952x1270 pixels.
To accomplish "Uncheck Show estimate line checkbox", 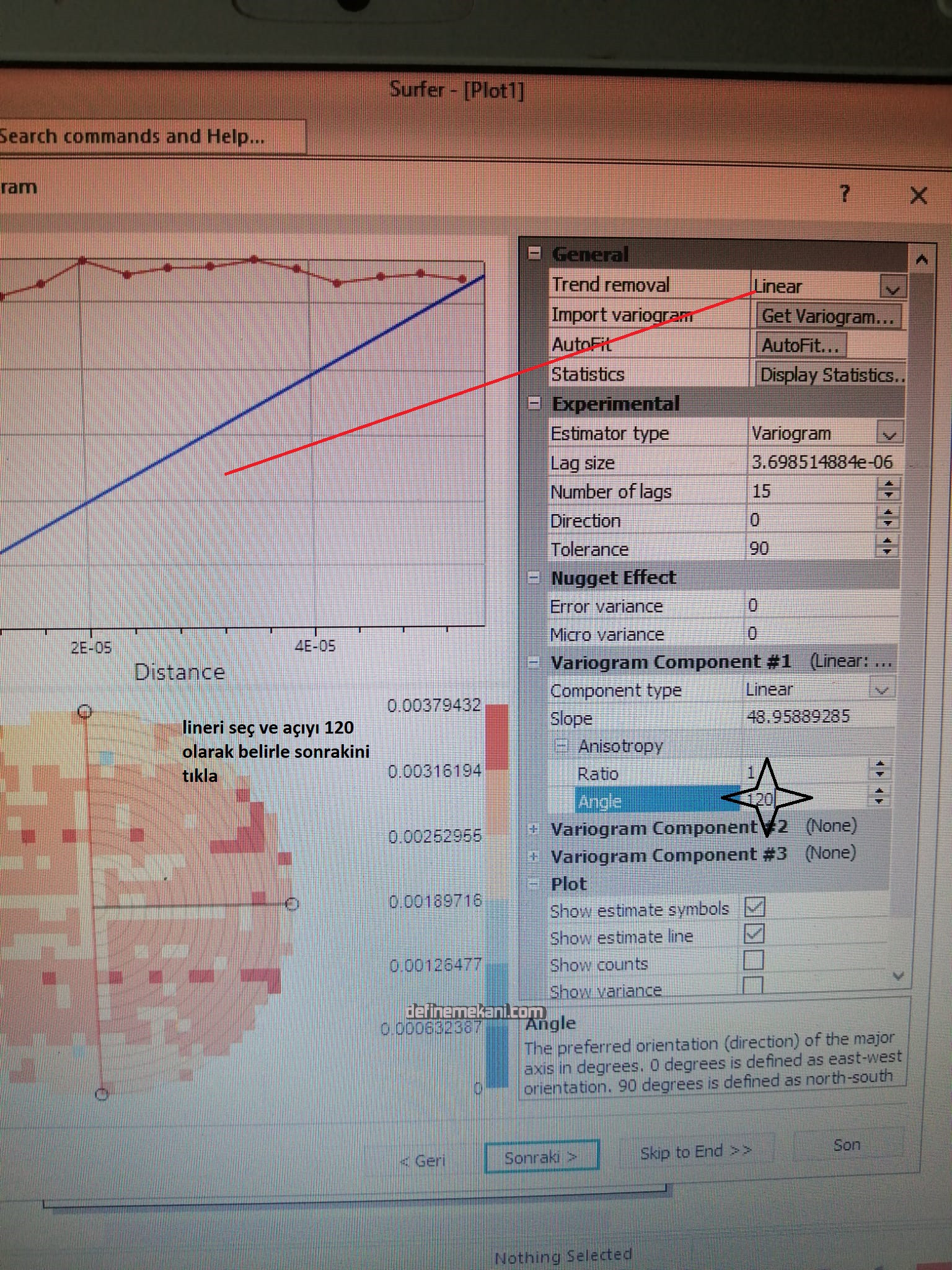I will [x=754, y=934].
